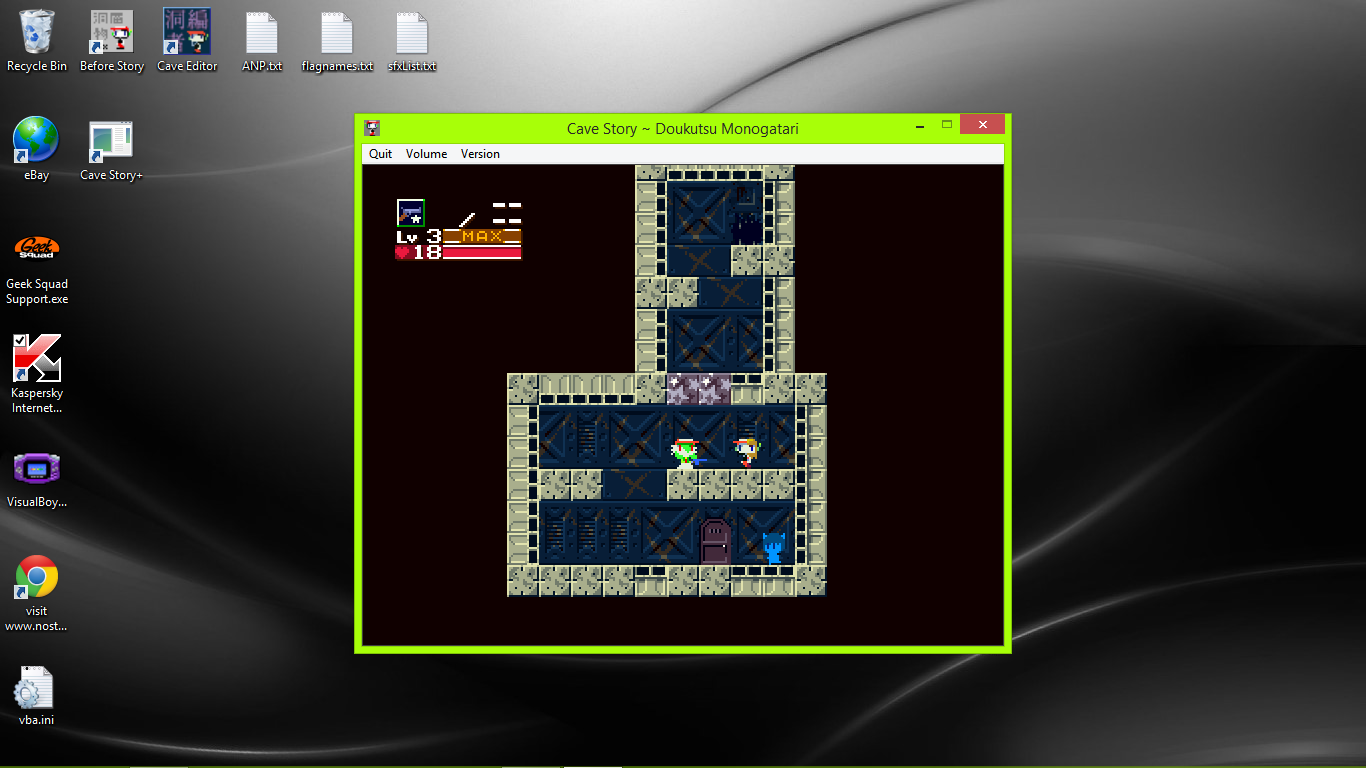Screen dimensions: 1366x768
Task: Select the ANP.txt file icon
Action: (262, 41)
